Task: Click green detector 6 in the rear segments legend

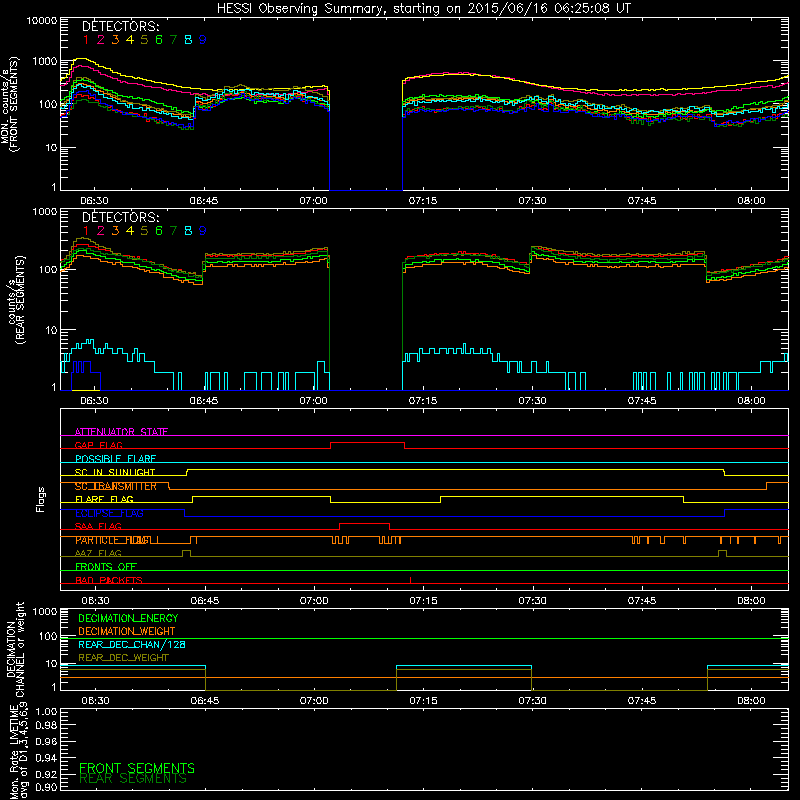Action: coord(159,231)
